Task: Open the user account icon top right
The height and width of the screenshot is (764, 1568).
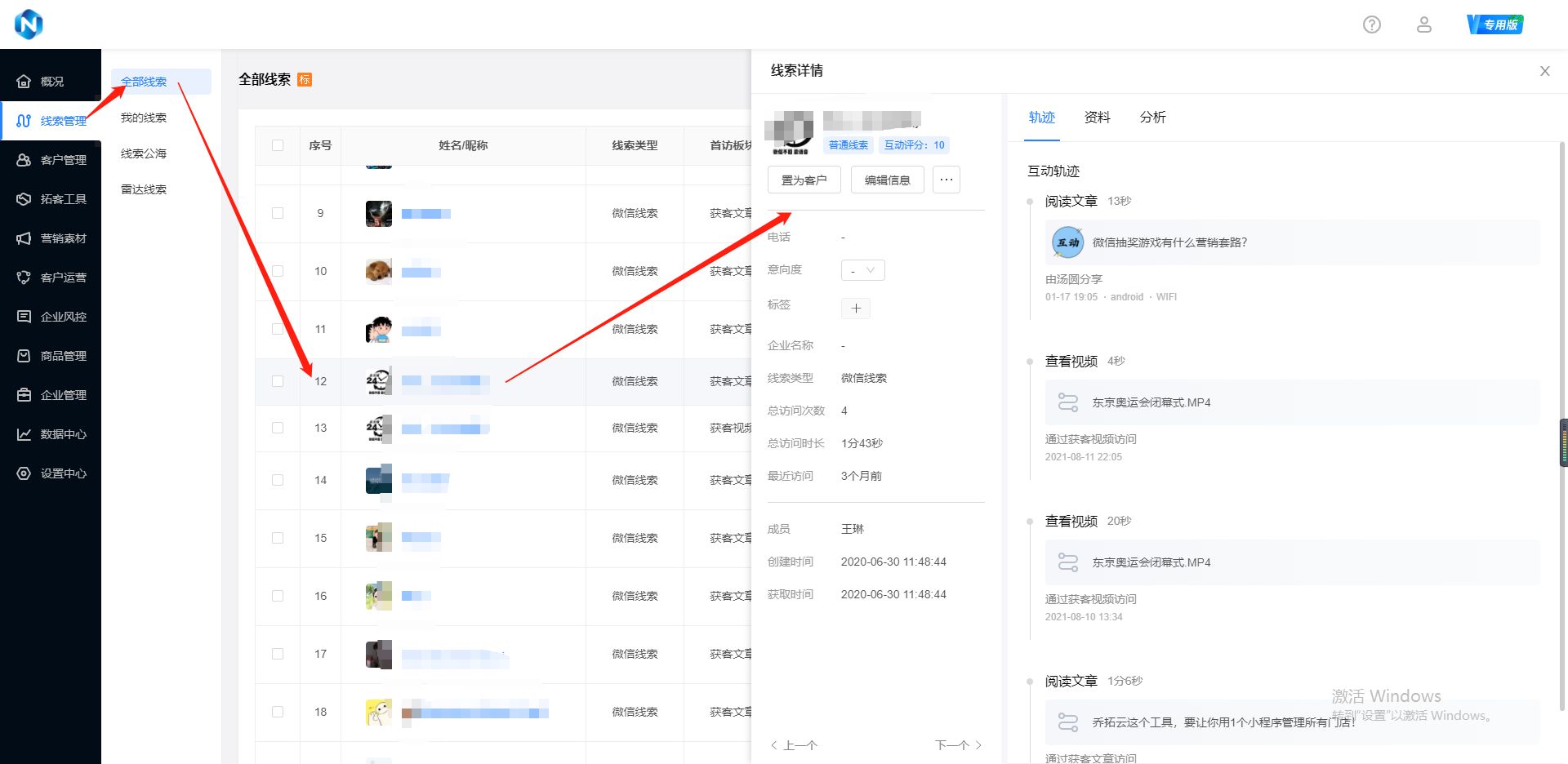Action: coord(1424,24)
